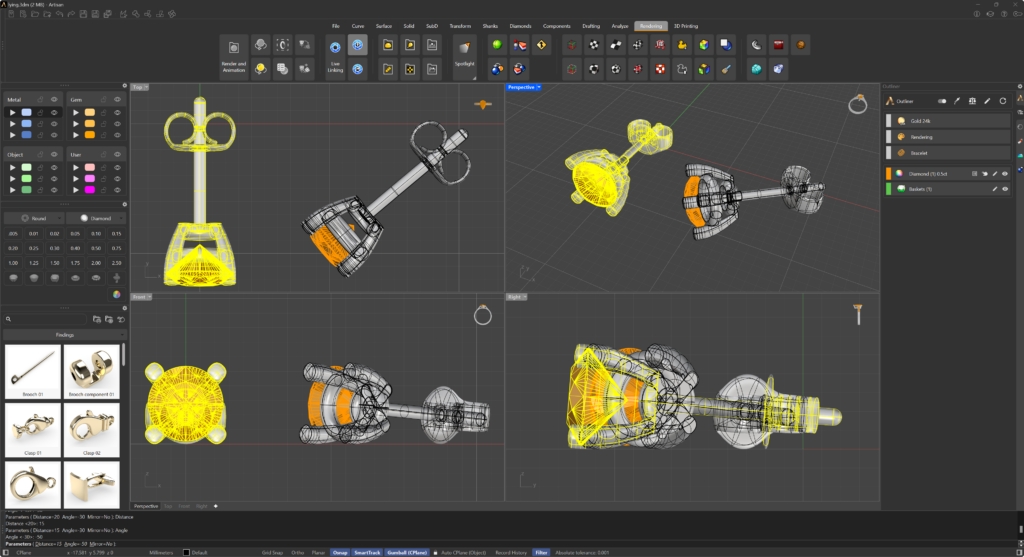Click the Outliner eyedropper icon
1024x557 pixels.
click(957, 101)
